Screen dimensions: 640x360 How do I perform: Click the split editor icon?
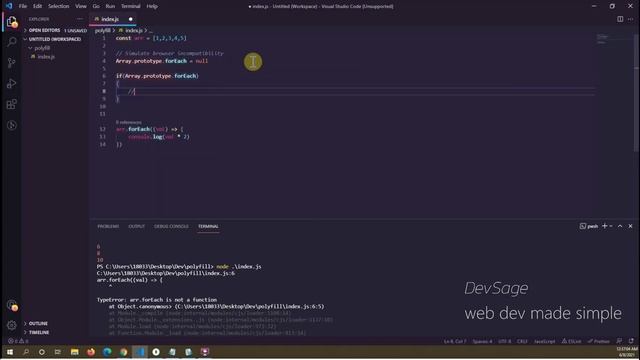(620, 19)
